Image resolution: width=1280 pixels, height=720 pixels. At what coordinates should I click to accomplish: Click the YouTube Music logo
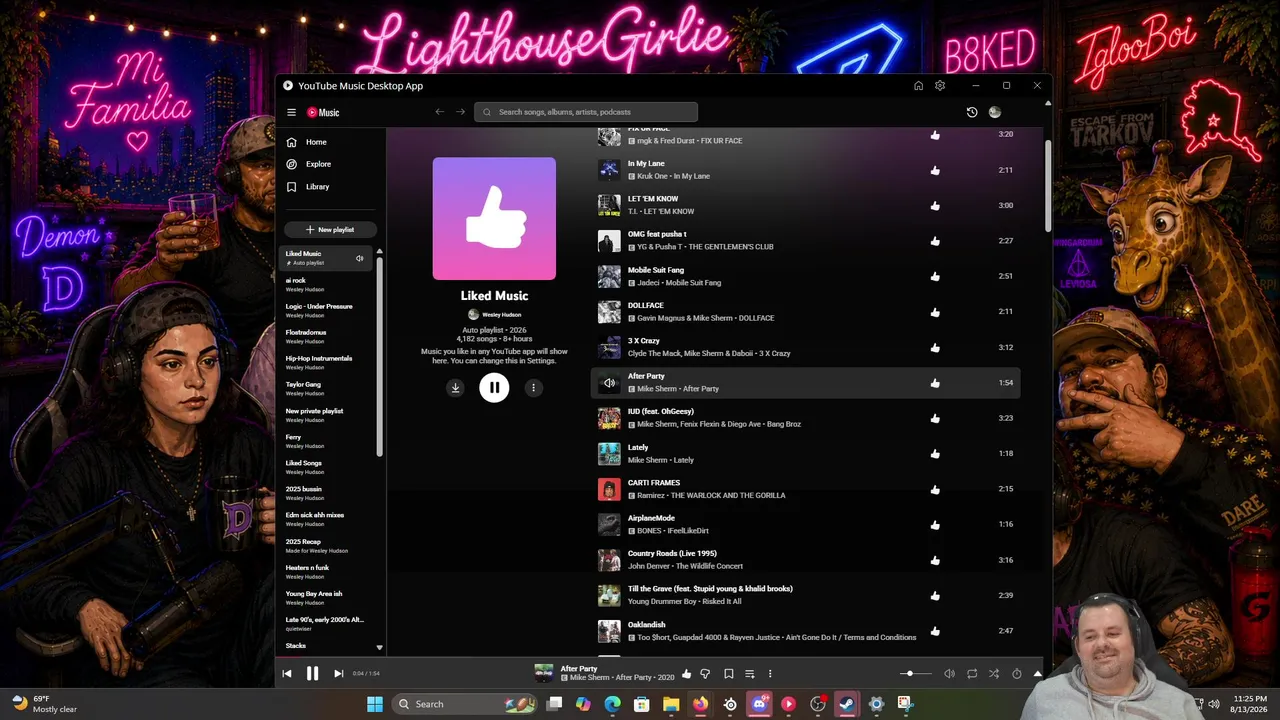click(x=323, y=113)
